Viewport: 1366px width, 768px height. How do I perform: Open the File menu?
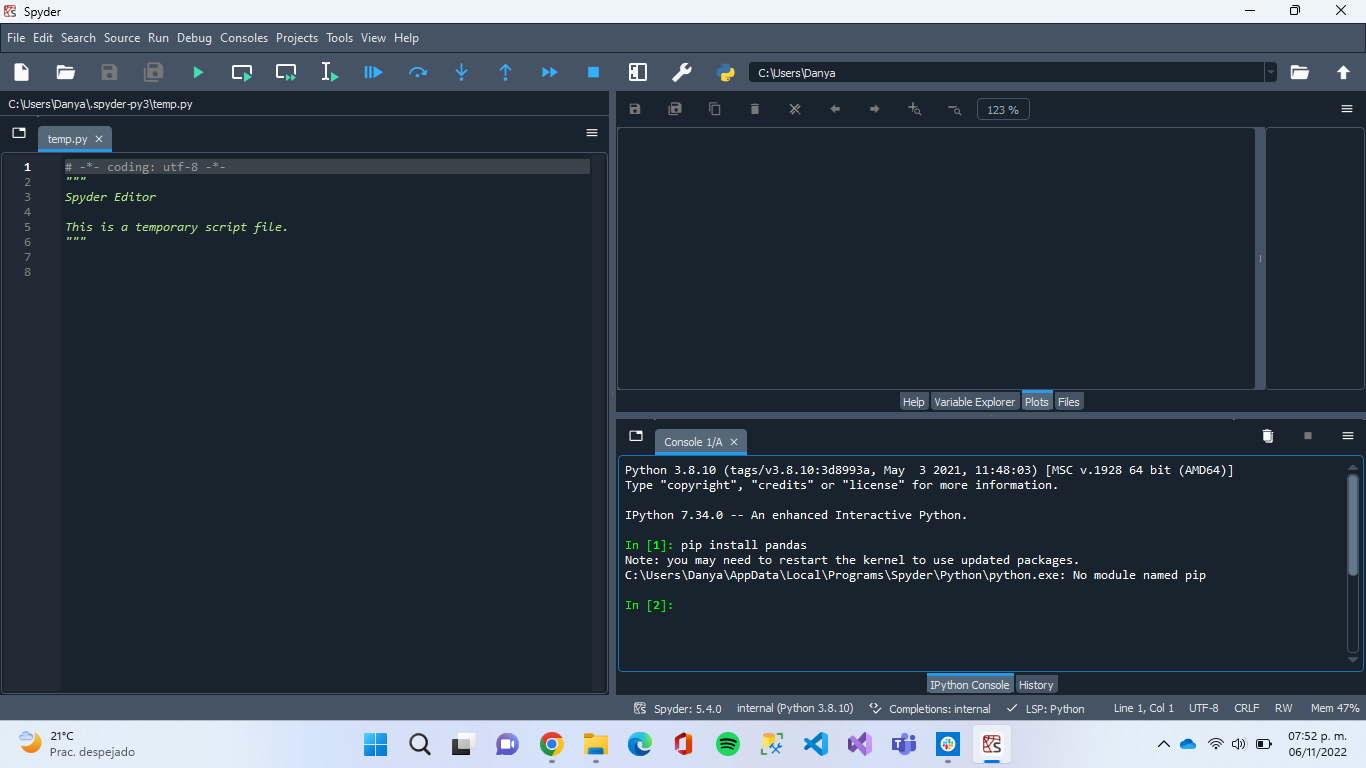pyautogui.click(x=16, y=38)
